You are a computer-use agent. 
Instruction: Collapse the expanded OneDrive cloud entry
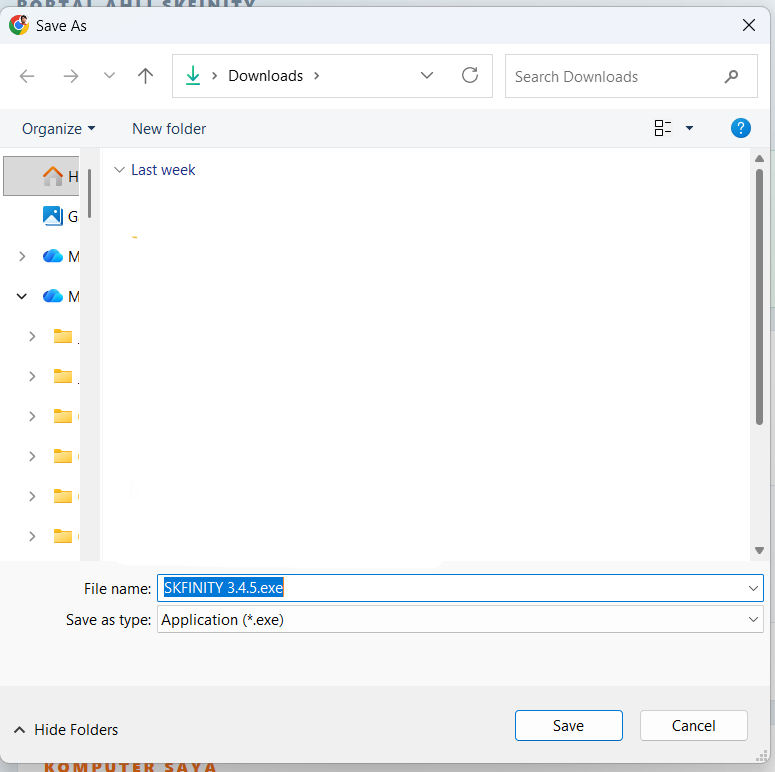click(x=22, y=296)
